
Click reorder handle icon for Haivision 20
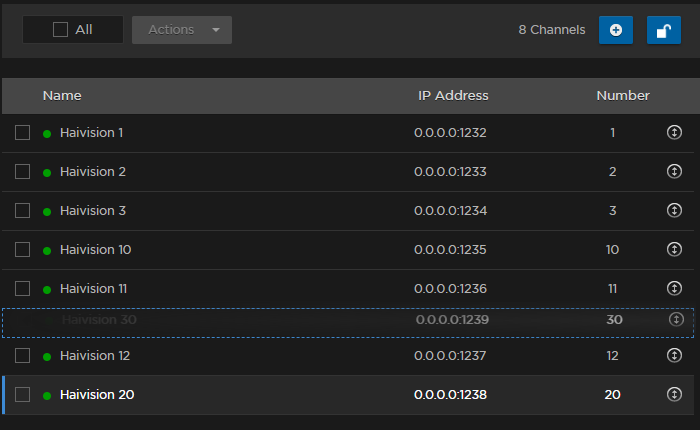point(674,394)
